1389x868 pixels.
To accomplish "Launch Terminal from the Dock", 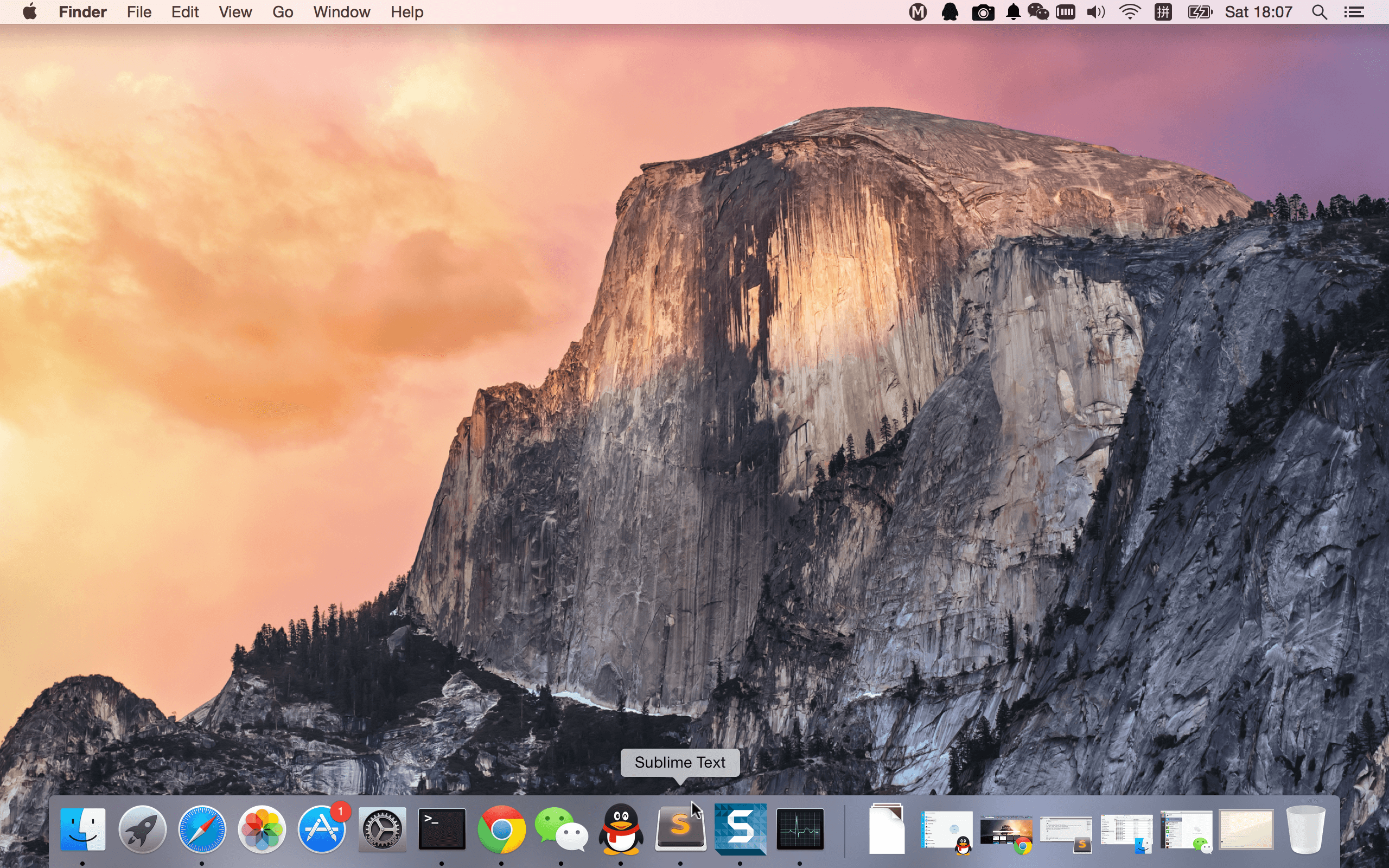I will [441, 829].
